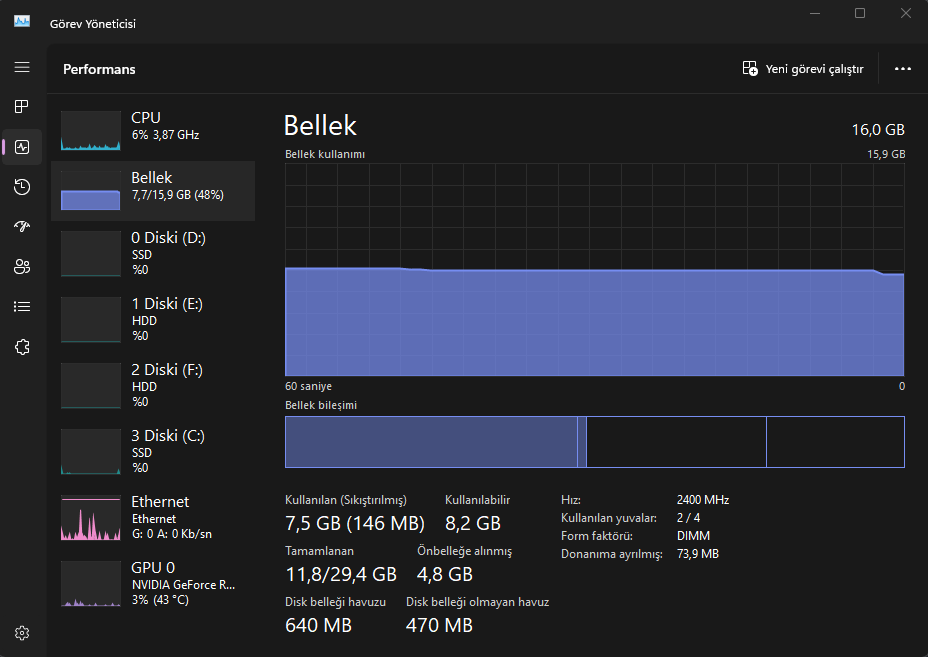The width and height of the screenshot is (928, 657).
Task: Select 0 Diski (D:) SSD entry
Action: coord(153,253)
